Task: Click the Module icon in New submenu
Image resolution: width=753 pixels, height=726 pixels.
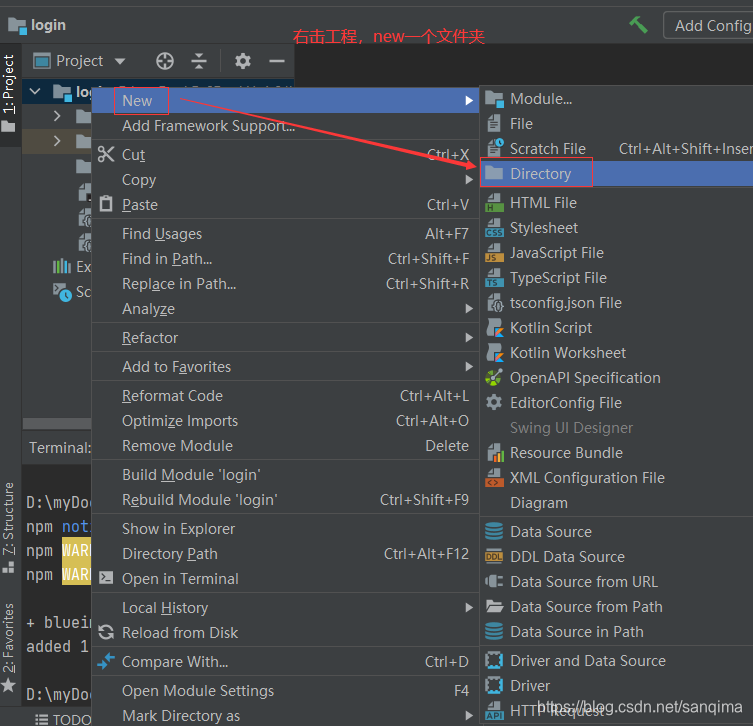Action: 494,99
